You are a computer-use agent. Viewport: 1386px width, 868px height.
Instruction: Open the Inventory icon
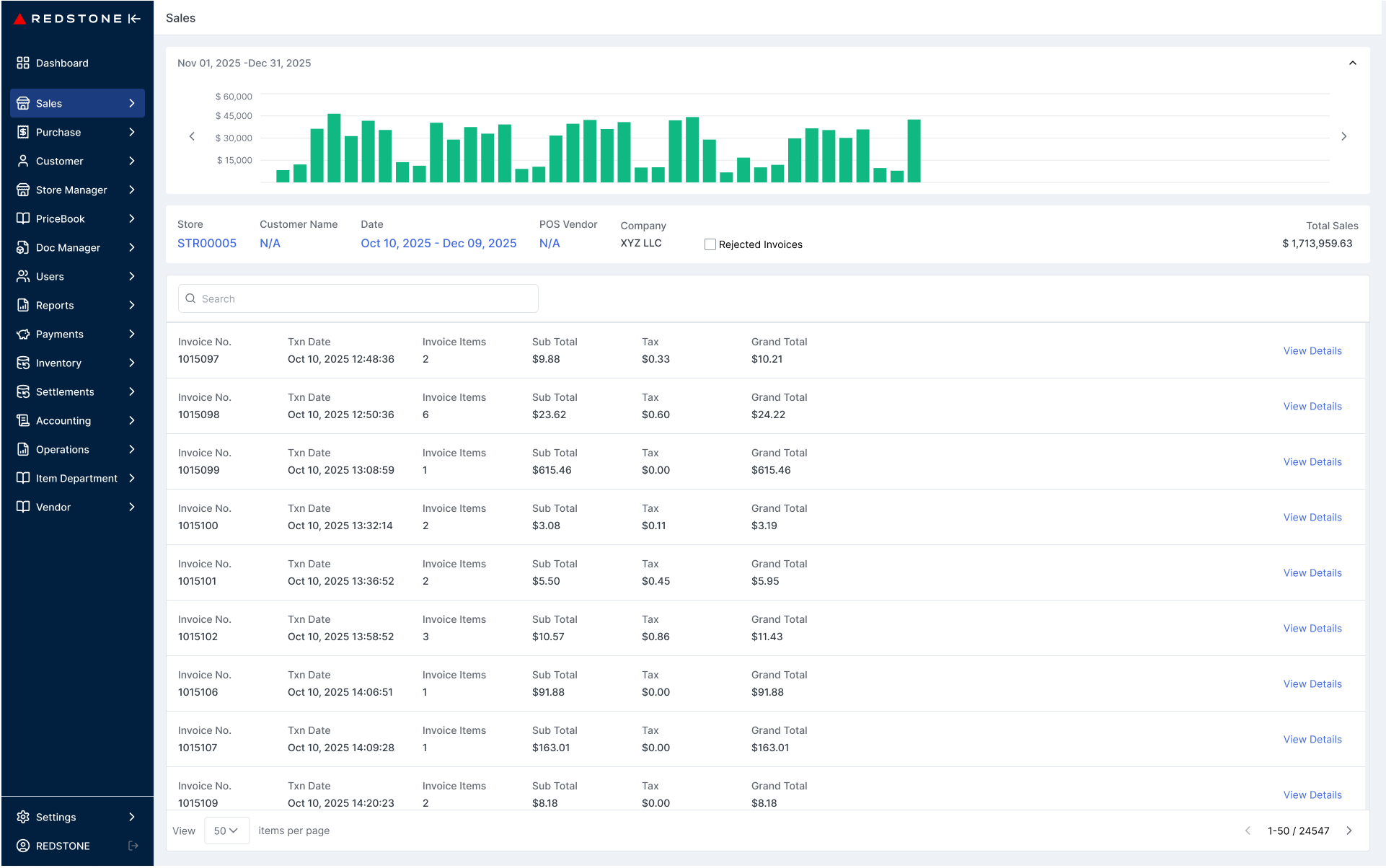pos(22,363)
